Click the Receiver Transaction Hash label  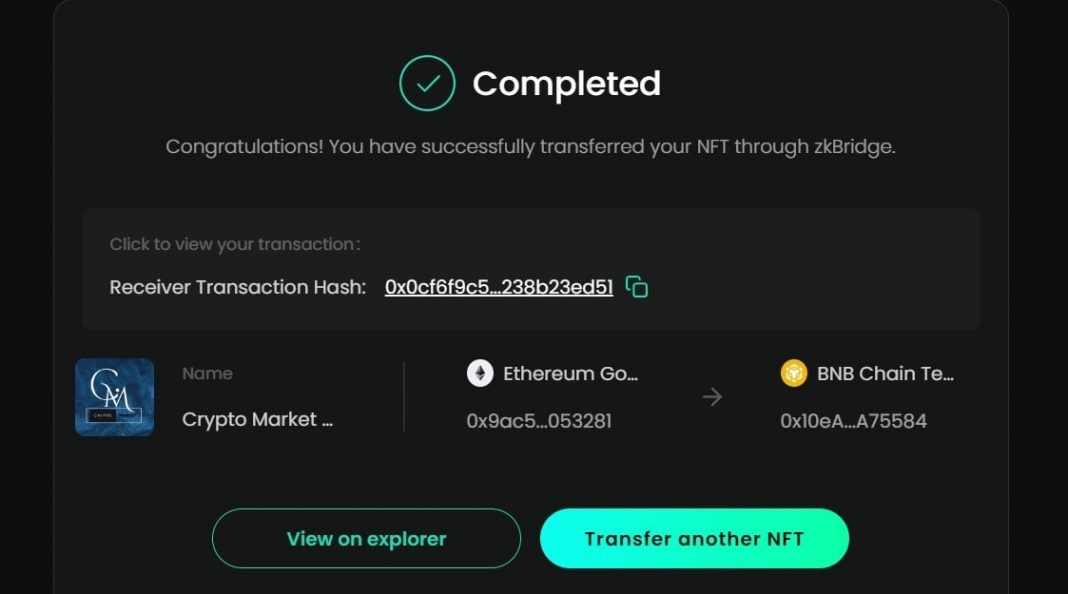(238, 287)
